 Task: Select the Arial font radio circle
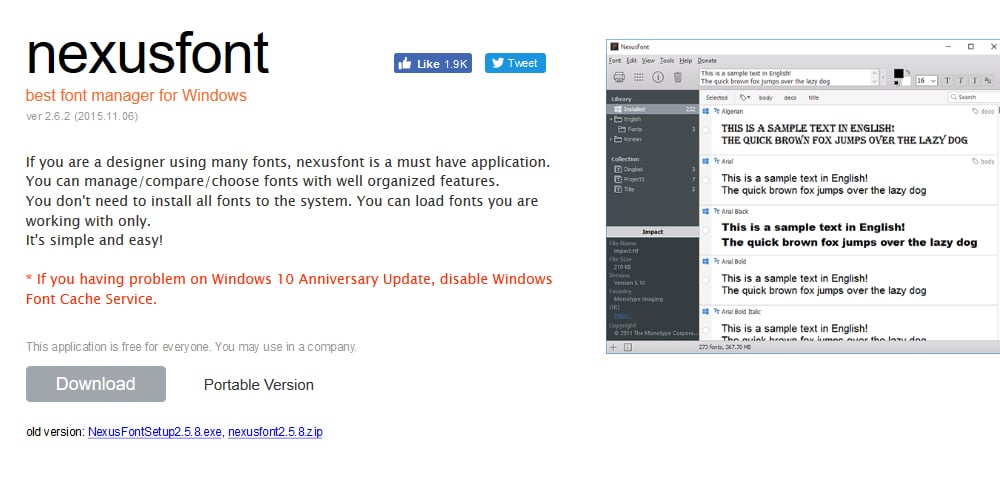[706, 181]
